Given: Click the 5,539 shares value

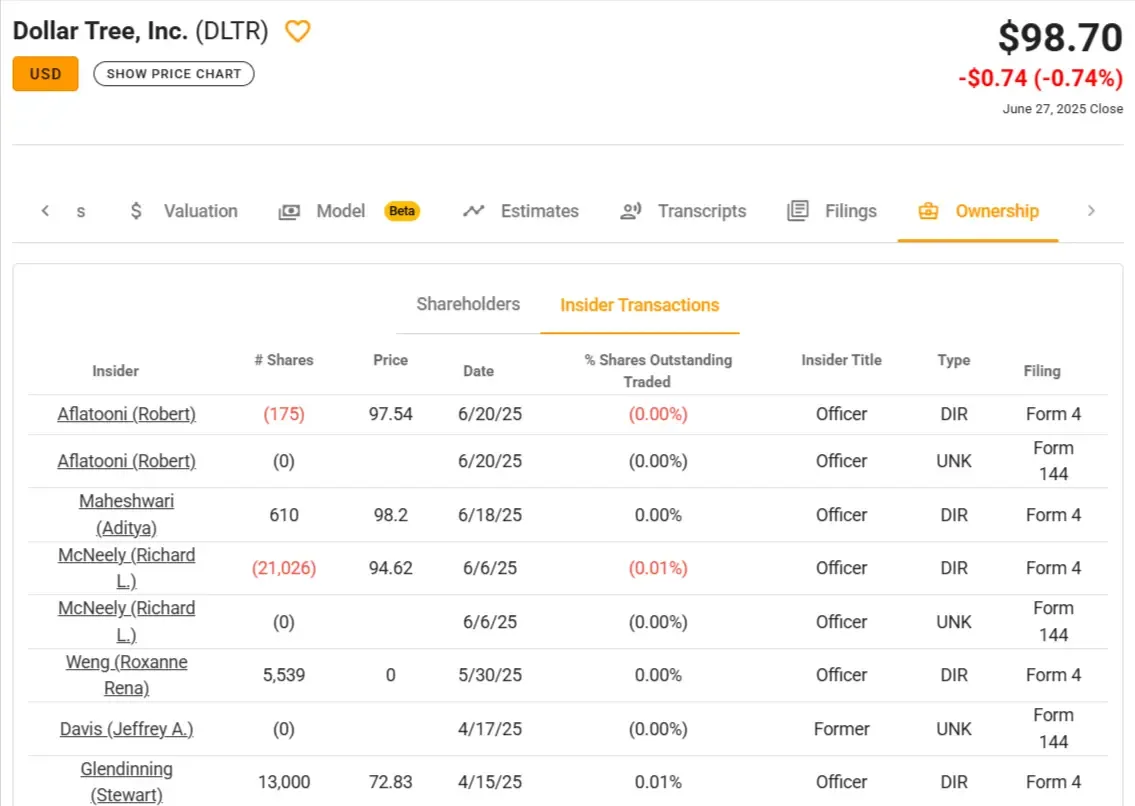Looking at the screenshot, I should click(x=284, y=675).
